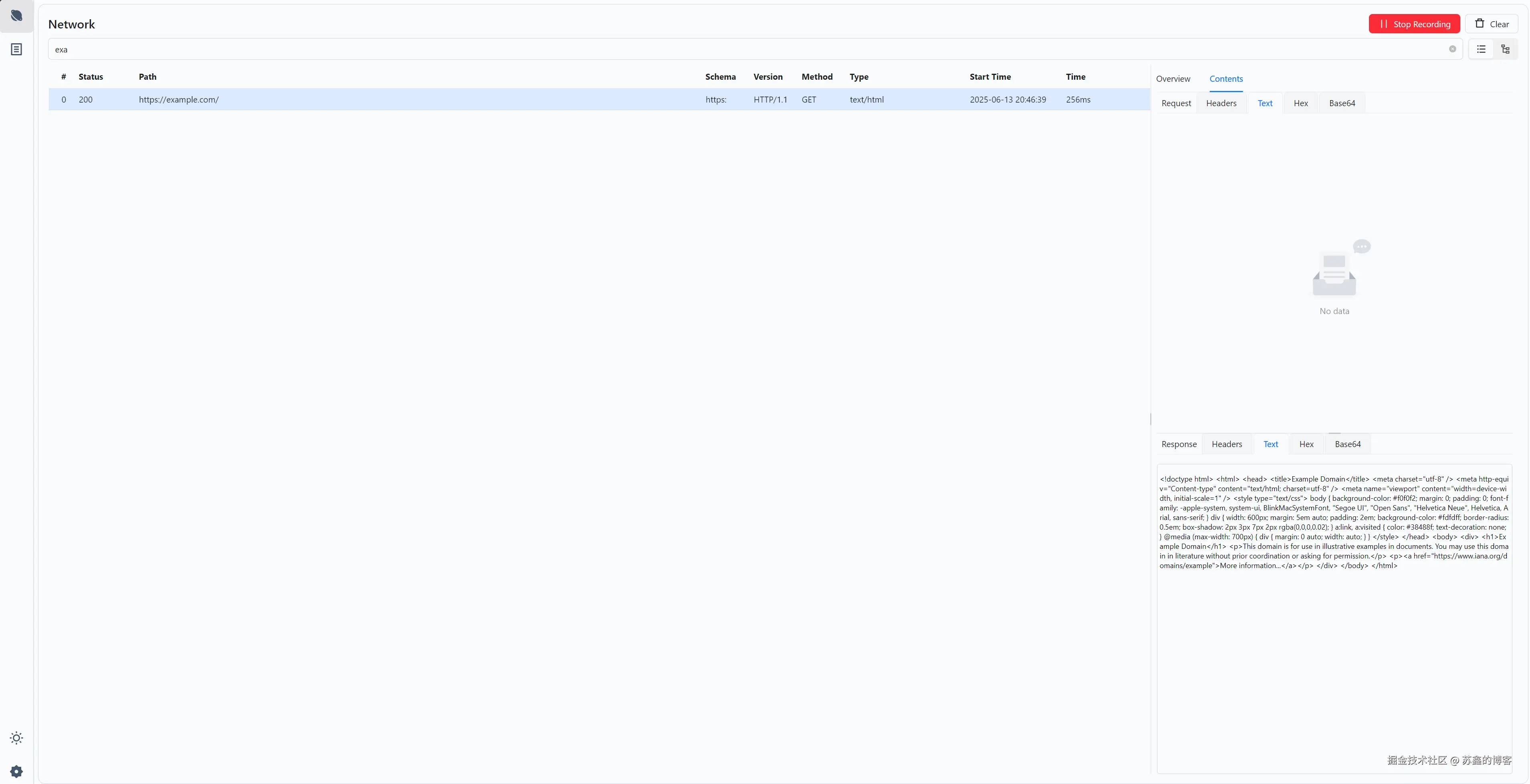This screenshot has width=1530, height=784.
Task: Open the Overview tab
Action: 1173,79
